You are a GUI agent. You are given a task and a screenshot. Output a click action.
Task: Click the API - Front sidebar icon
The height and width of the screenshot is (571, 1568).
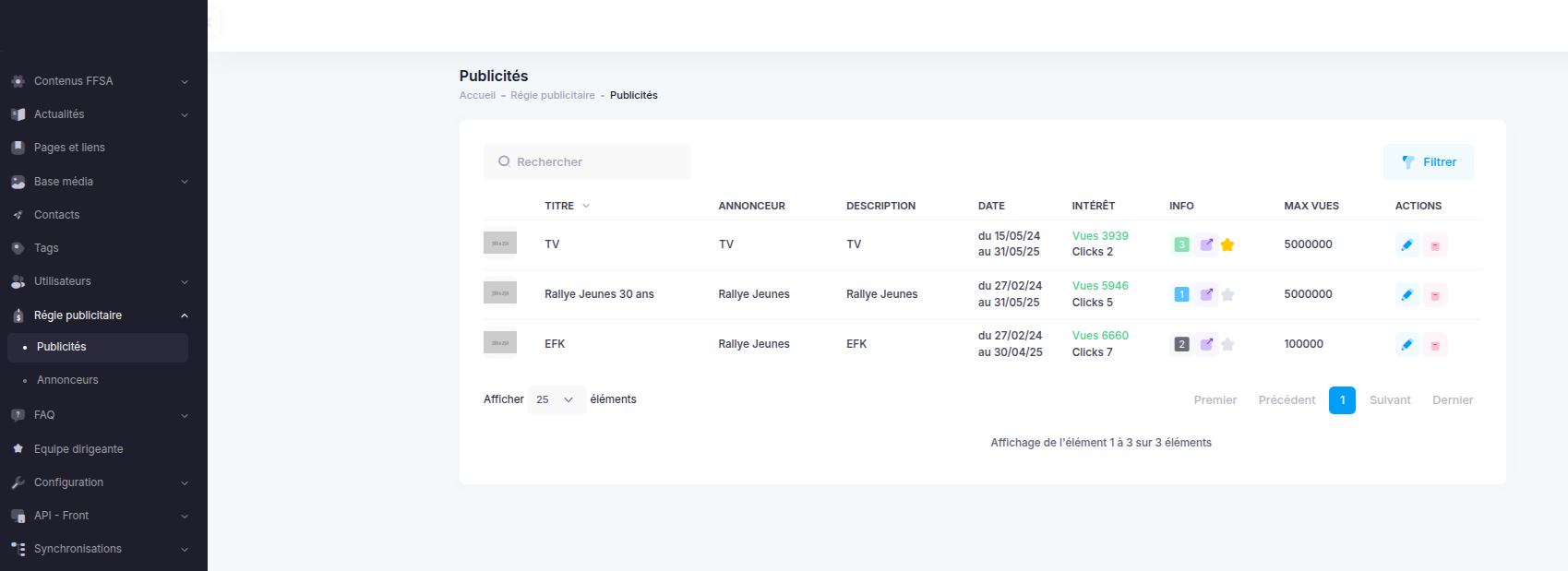pyautogui.click(x=18, y=516)
